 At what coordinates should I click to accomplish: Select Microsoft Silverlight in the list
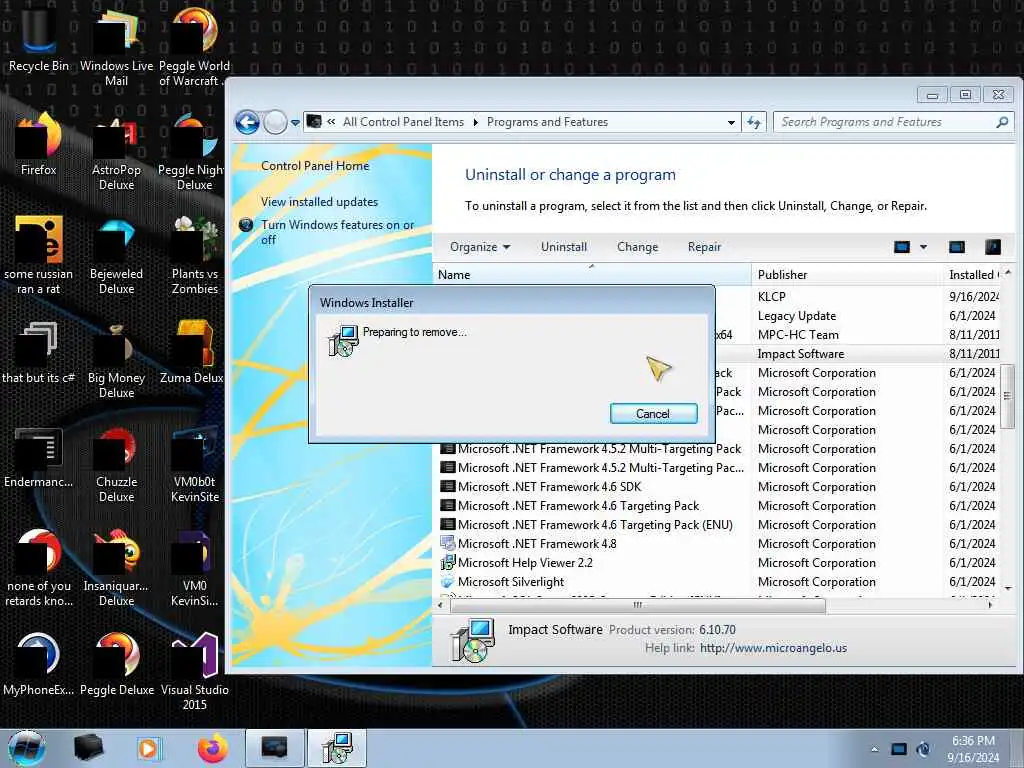[511, 582]
